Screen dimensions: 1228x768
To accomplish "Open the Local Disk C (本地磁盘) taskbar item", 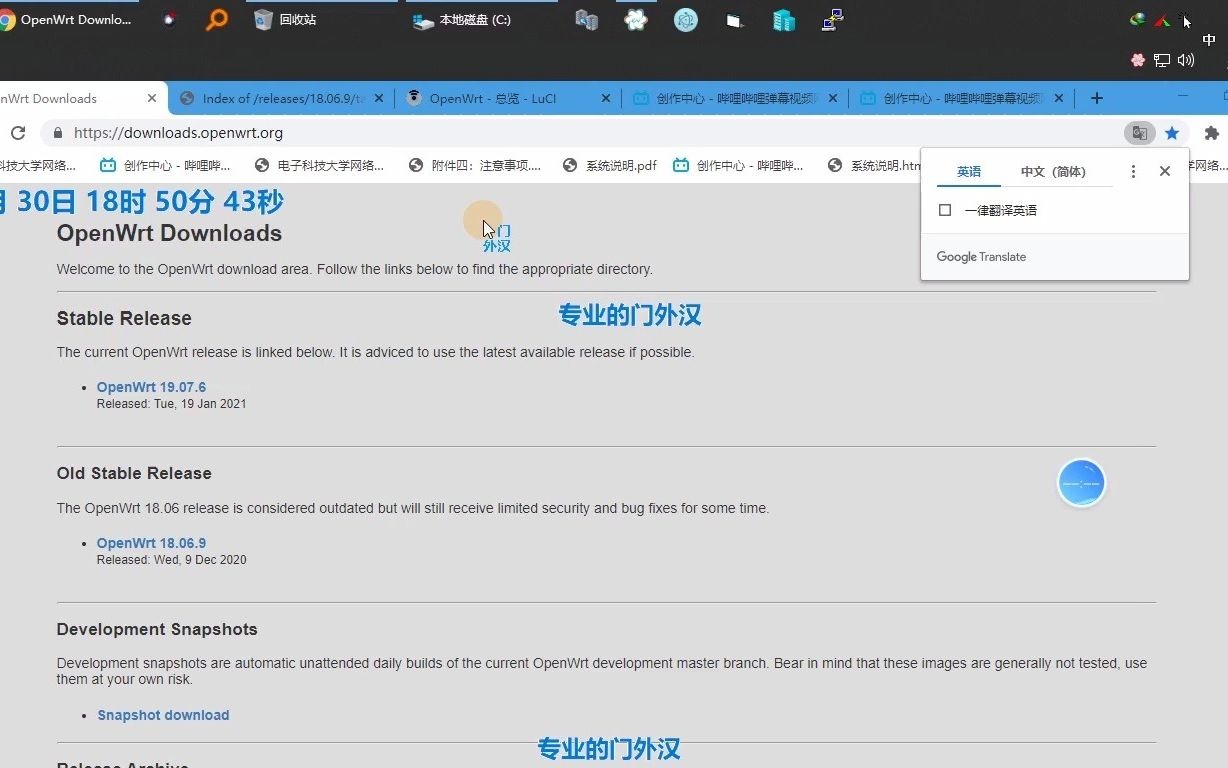I will click(x=463, y=19).
